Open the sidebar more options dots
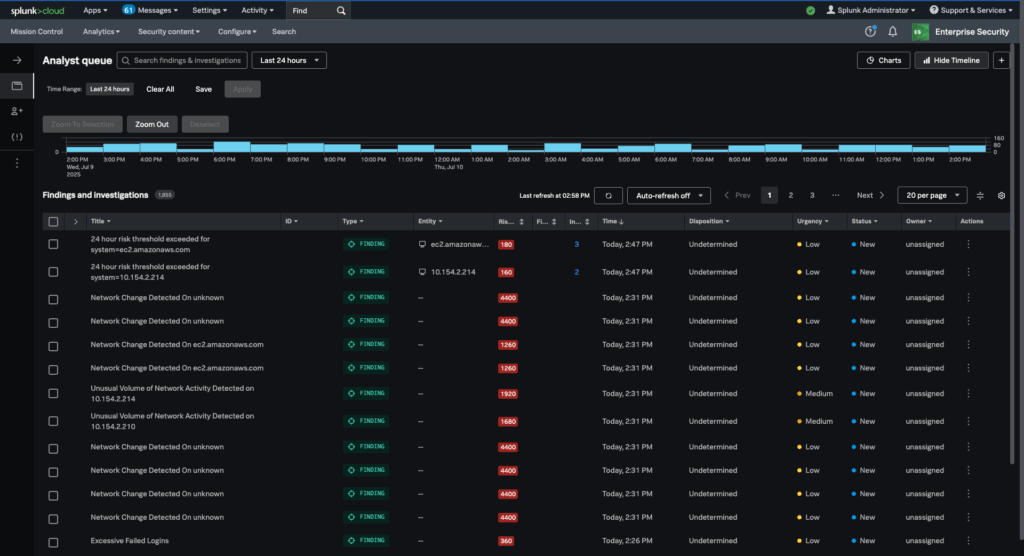This screenshot has width=1024, height=556. [17, 163]
